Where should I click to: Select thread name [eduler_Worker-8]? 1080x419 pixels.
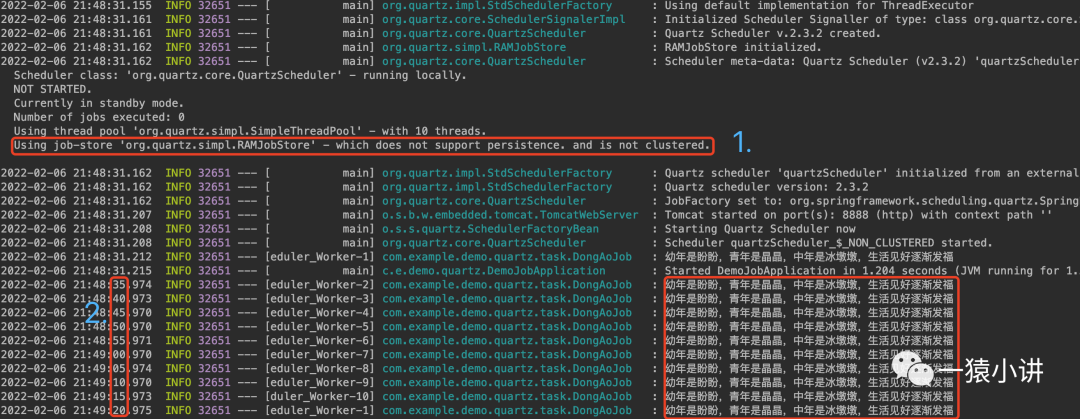320,369
